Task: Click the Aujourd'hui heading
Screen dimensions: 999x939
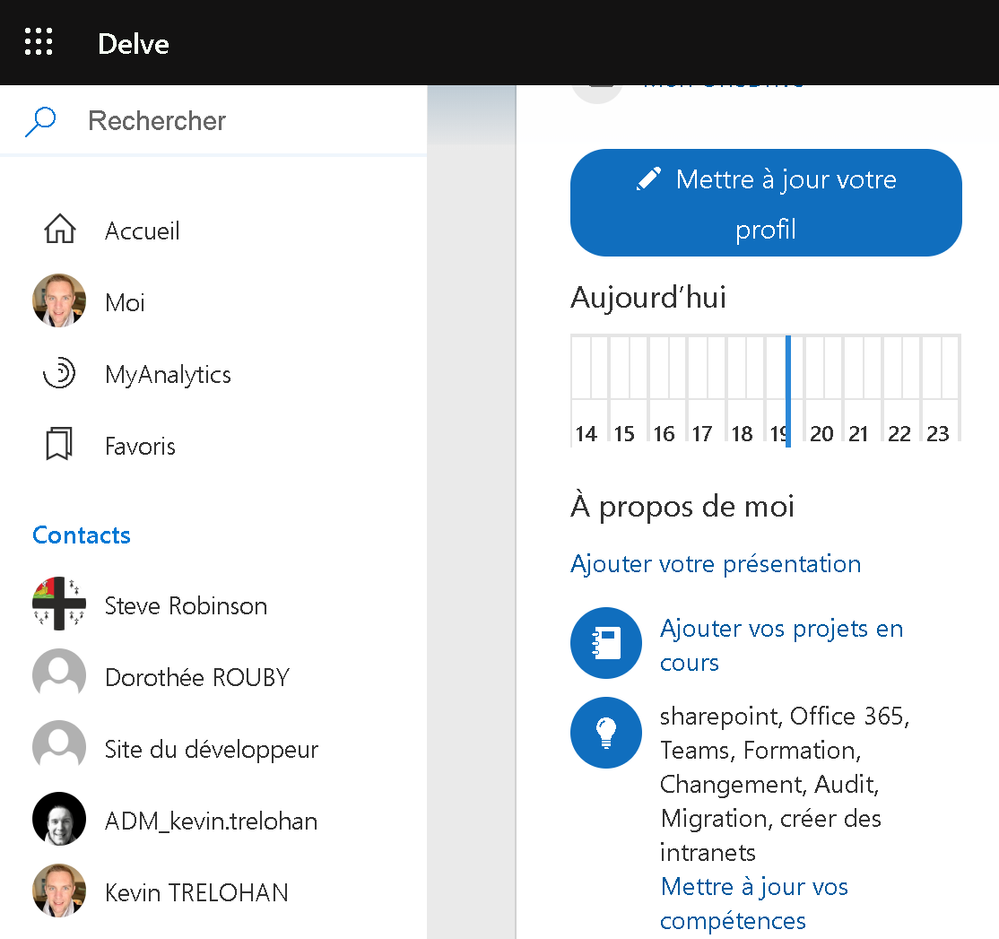Action: coord(648,298)
